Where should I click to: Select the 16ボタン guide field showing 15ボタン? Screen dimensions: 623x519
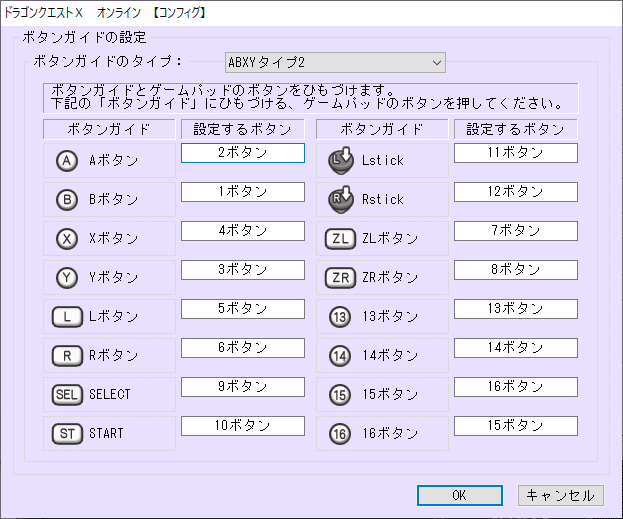(x=516, y=426)
